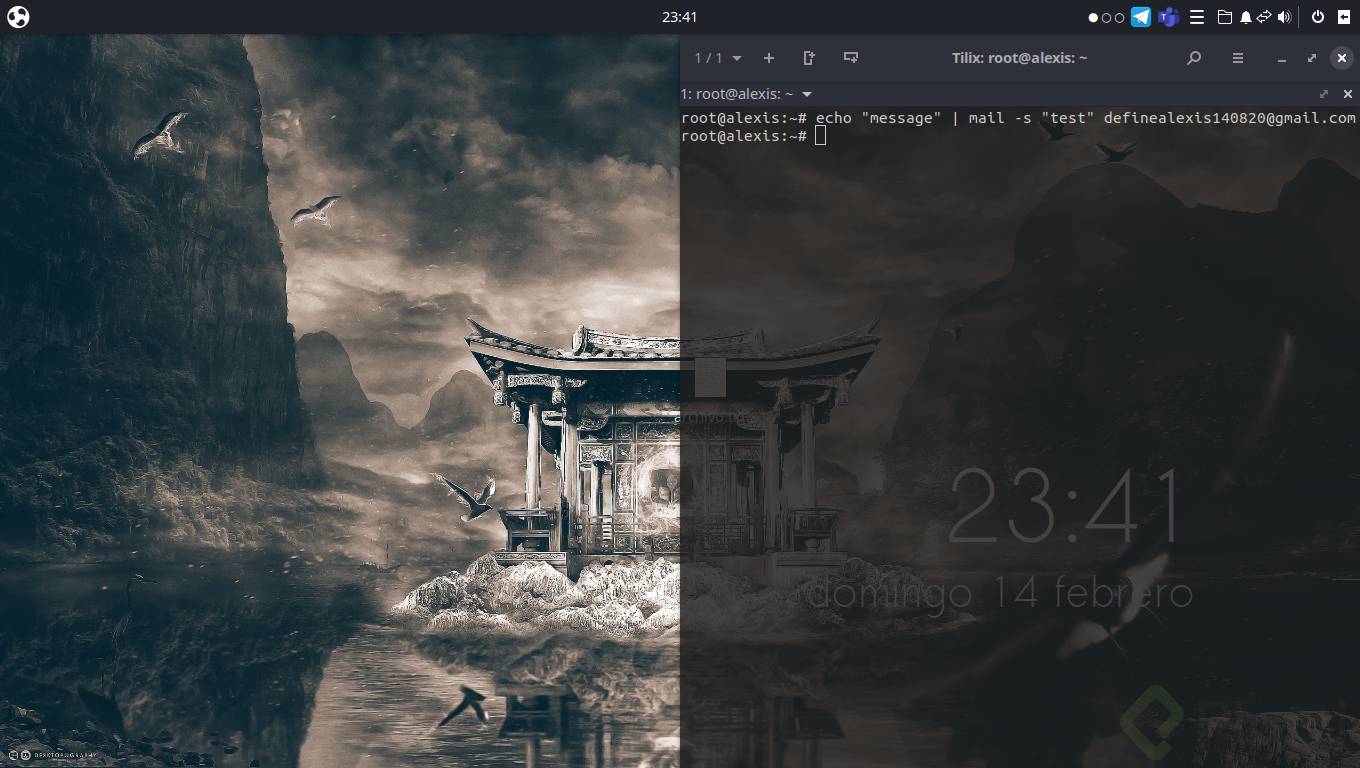
Task: Open the folder icon in top panel
Action: [1224, 17]
